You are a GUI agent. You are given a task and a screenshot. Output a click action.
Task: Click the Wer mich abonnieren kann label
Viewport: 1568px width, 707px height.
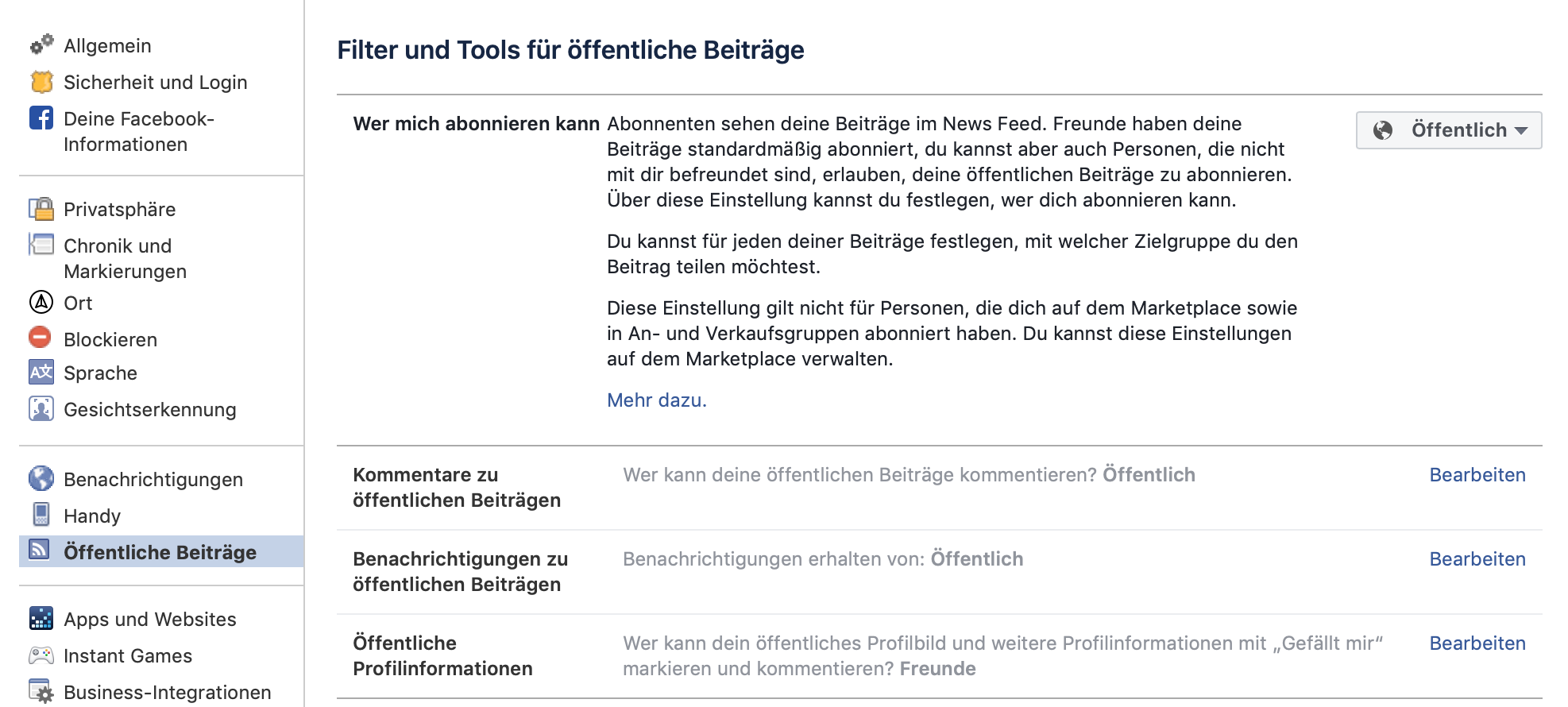coord(476,124)
